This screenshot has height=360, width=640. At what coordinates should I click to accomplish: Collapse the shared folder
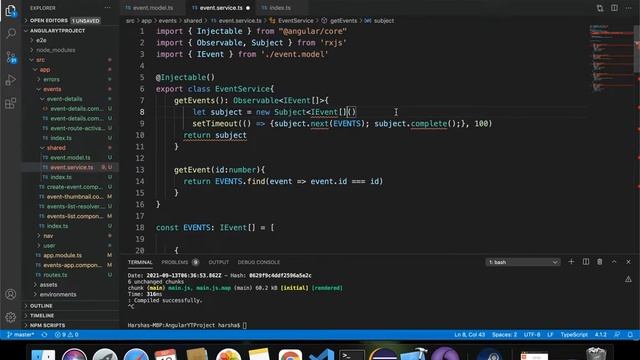pyautogui.click(x=56, y=148)
